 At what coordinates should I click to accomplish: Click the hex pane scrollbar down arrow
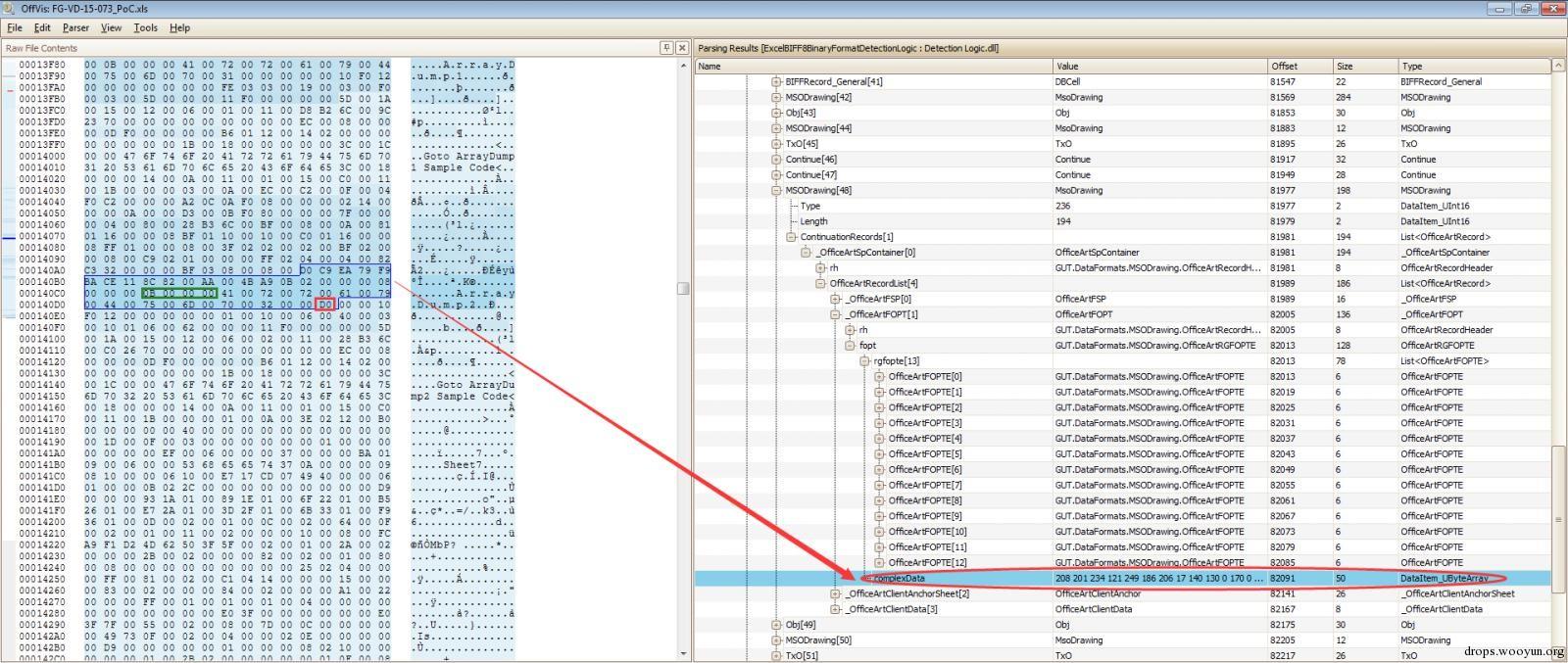(683, 652)
